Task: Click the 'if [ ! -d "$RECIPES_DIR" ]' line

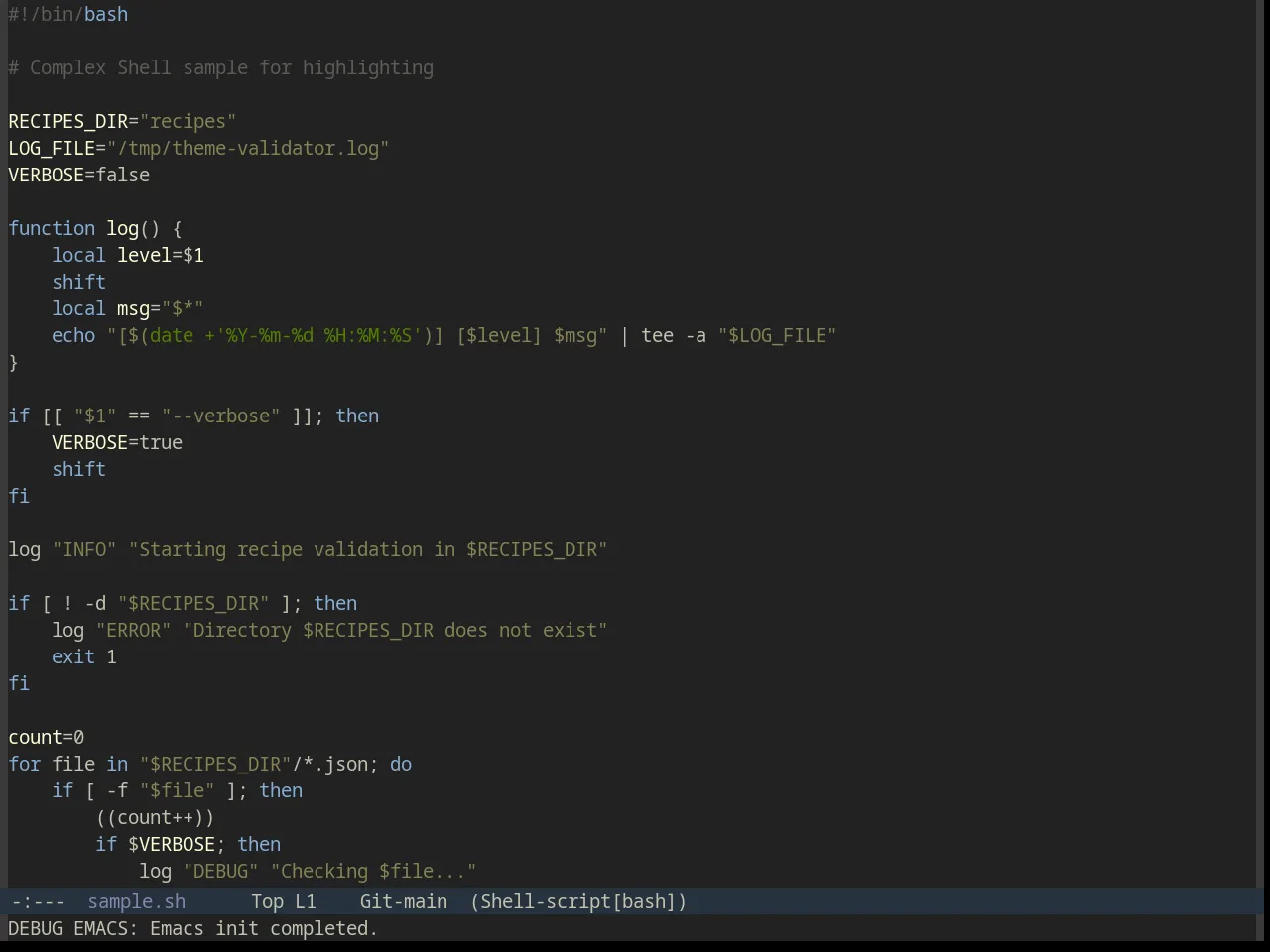Action: click(x=183, y=603)
